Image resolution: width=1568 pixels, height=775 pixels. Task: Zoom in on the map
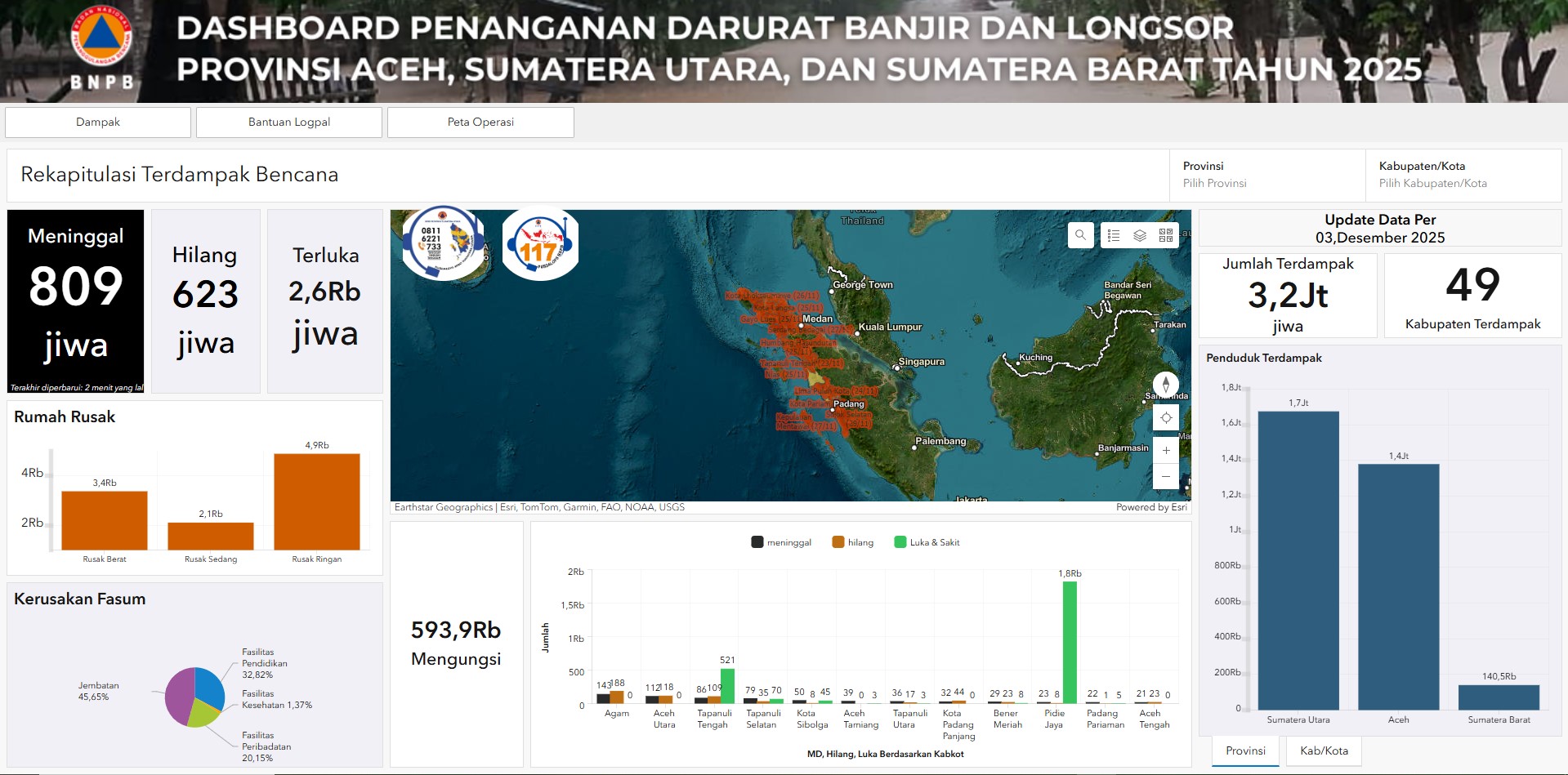[x=1166, y=450]
